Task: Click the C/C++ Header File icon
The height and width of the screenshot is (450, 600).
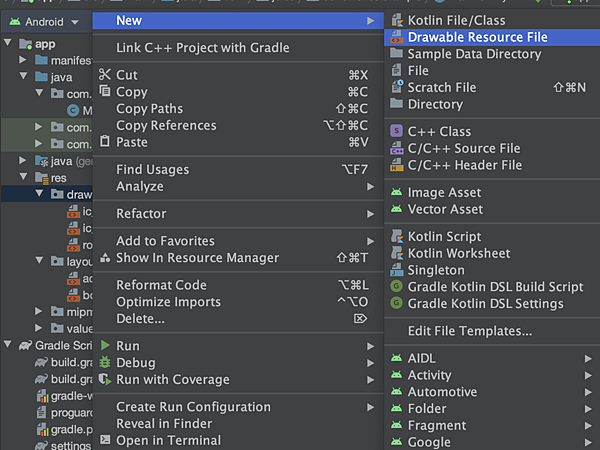Action: 397,165
